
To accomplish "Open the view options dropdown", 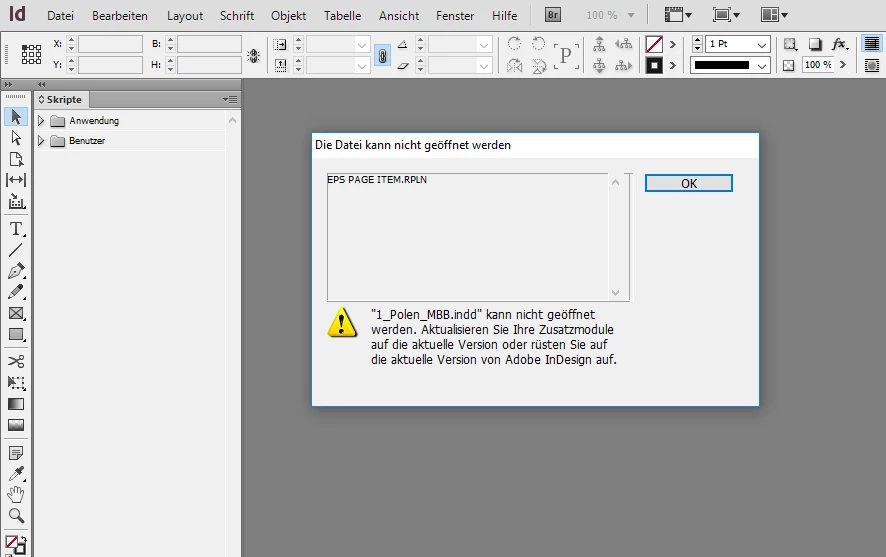I will coord(678,15).
